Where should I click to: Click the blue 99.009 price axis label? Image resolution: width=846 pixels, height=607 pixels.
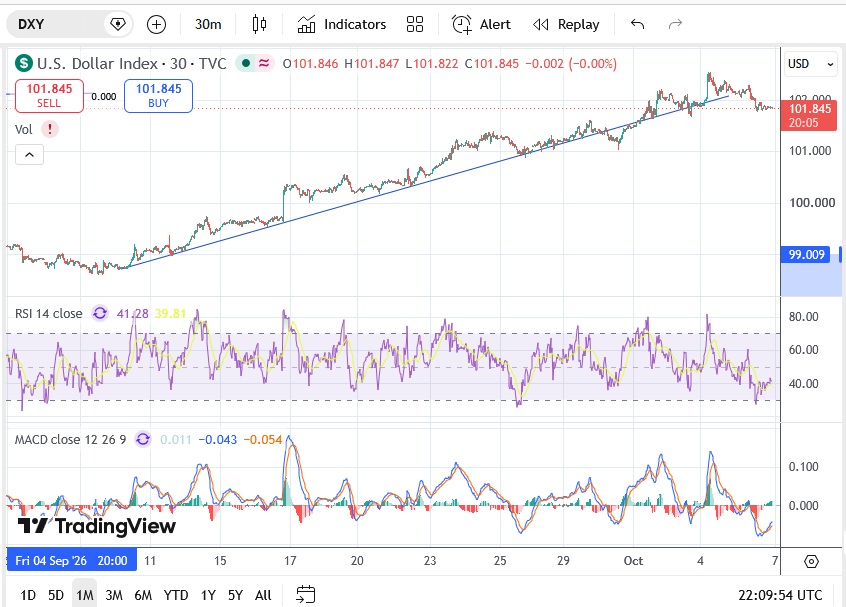coord(806,254)
